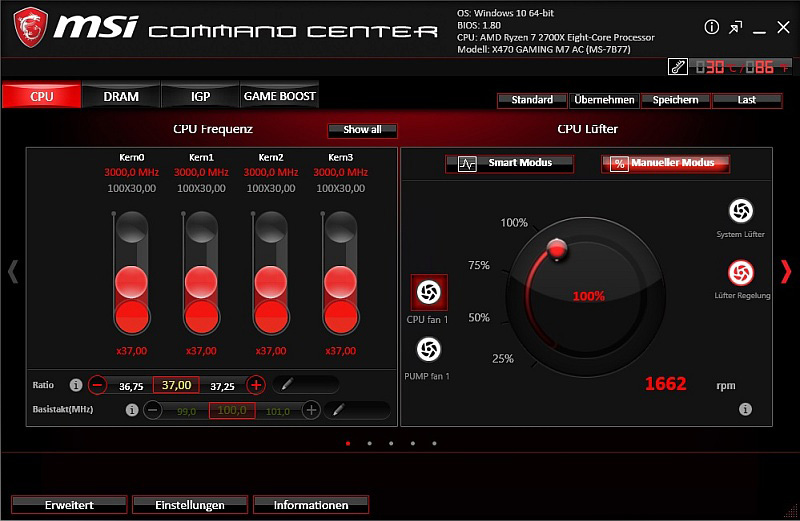The width and height of the screenshot is (800, 521).
Task: Open the information icon in title bar
Action: (711, 27)
